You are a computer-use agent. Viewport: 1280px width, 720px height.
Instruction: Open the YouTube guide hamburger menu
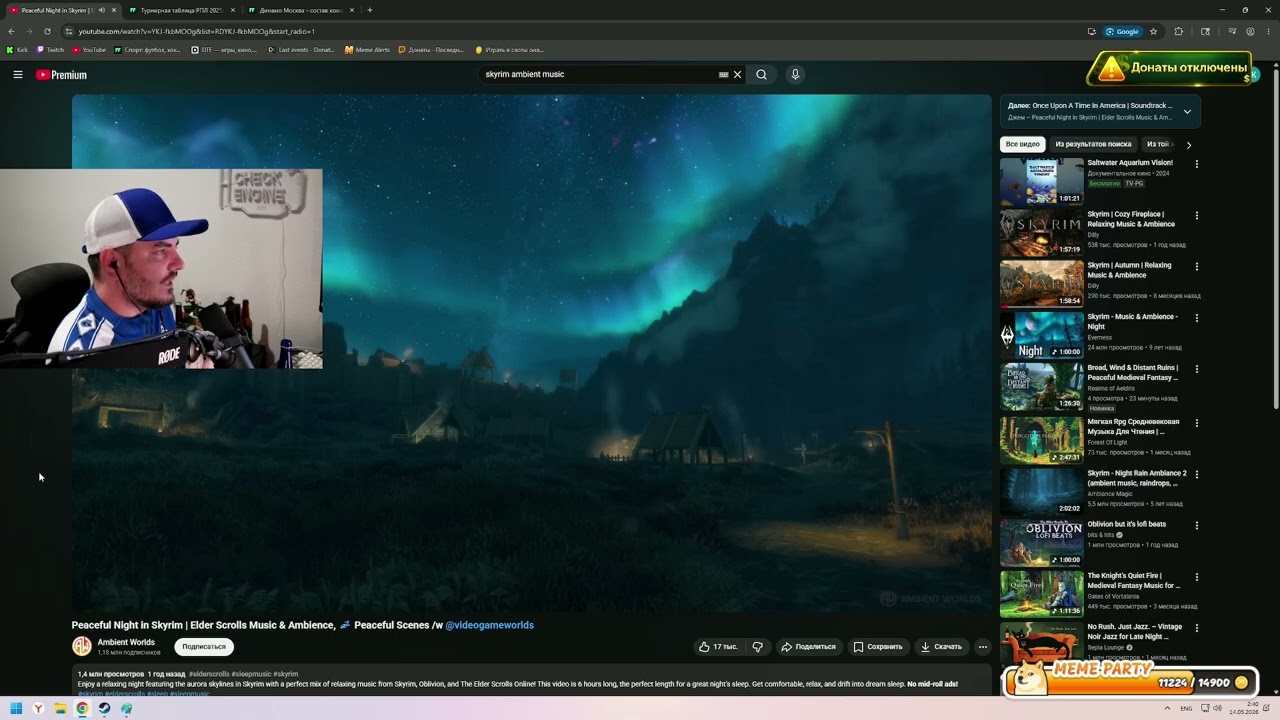click(x=18, y=74)
